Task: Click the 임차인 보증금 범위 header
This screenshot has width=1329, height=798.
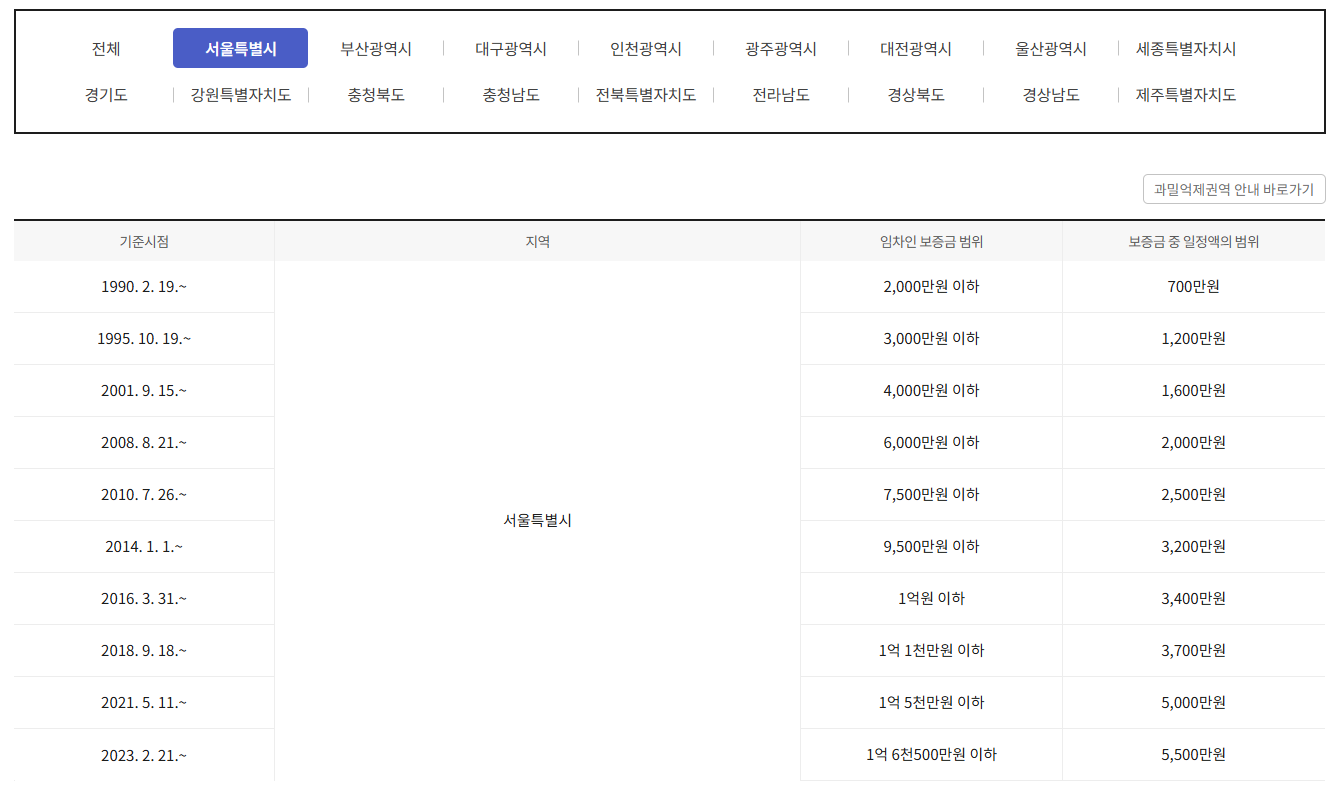Action: [x=931, y=241]
